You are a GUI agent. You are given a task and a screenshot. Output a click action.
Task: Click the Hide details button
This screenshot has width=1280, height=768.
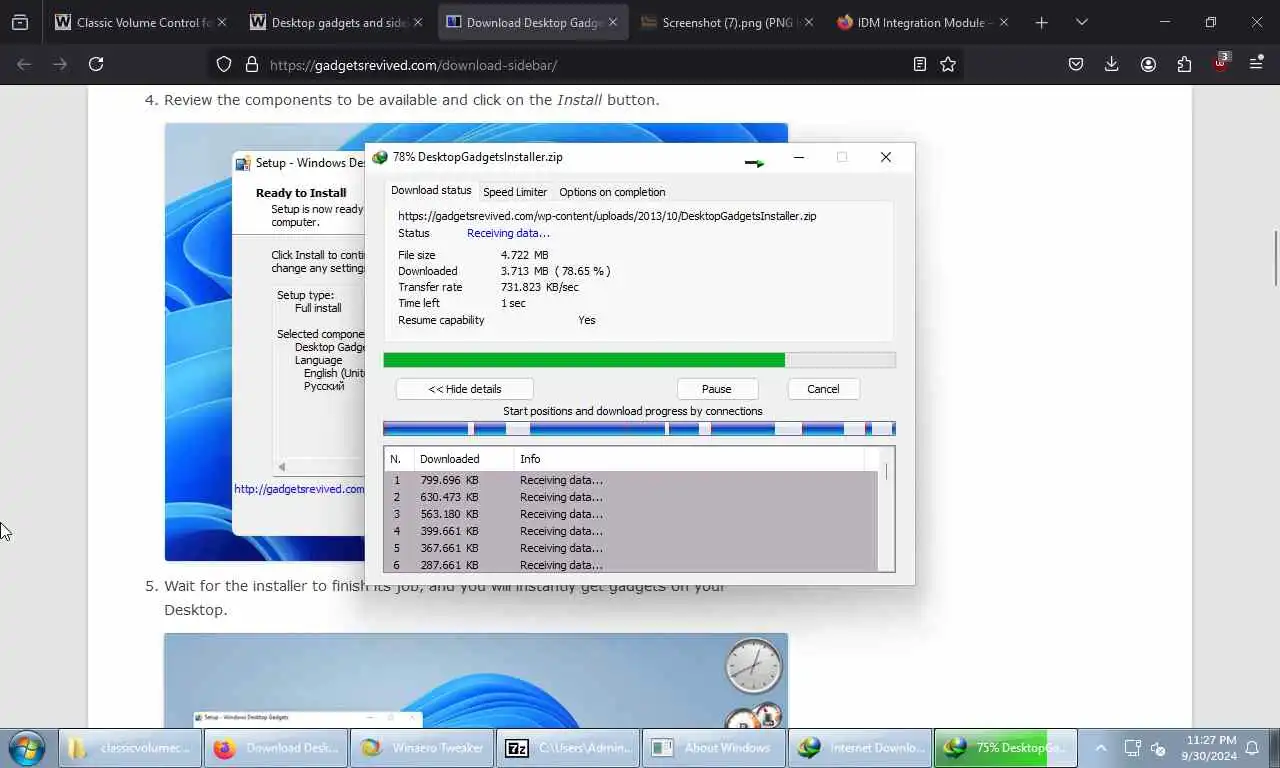465,389
